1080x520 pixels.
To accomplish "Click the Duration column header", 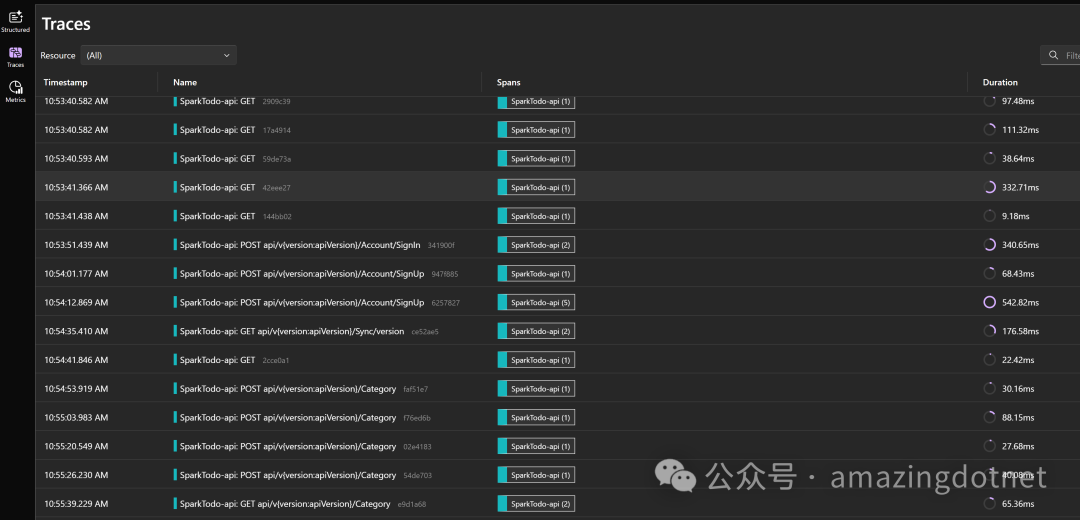I will pyautogui.click(x=1000, y=82).
